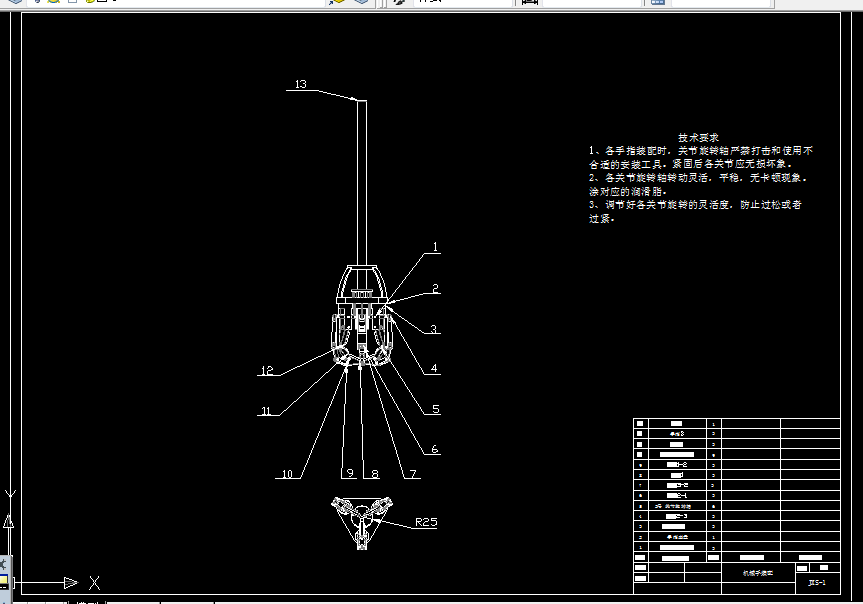Screen dimensions: 863x604
Task: Select part balloon number 8
Action: 375,474
